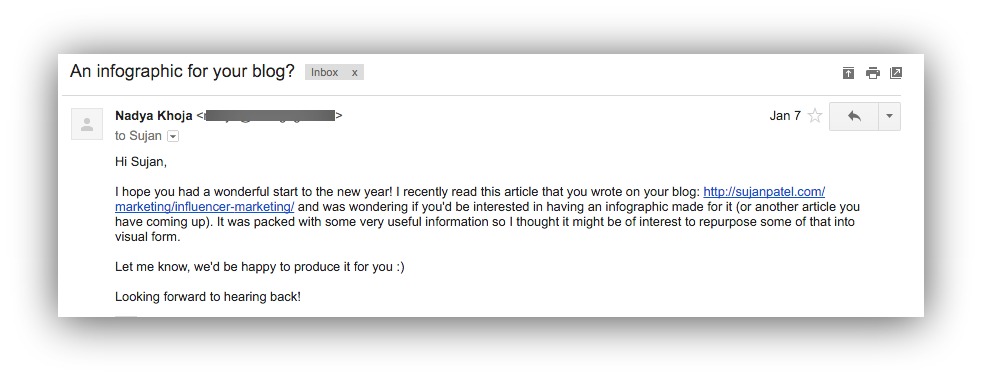Click the sender's profile avatar
The height and width of the screenshot is (379, 982).
[87, 124]
